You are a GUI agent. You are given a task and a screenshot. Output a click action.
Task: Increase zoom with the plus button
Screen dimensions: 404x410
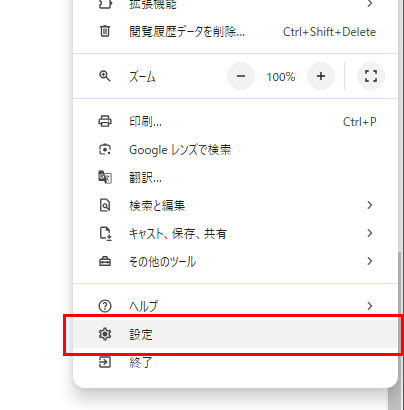click(321, 76)
